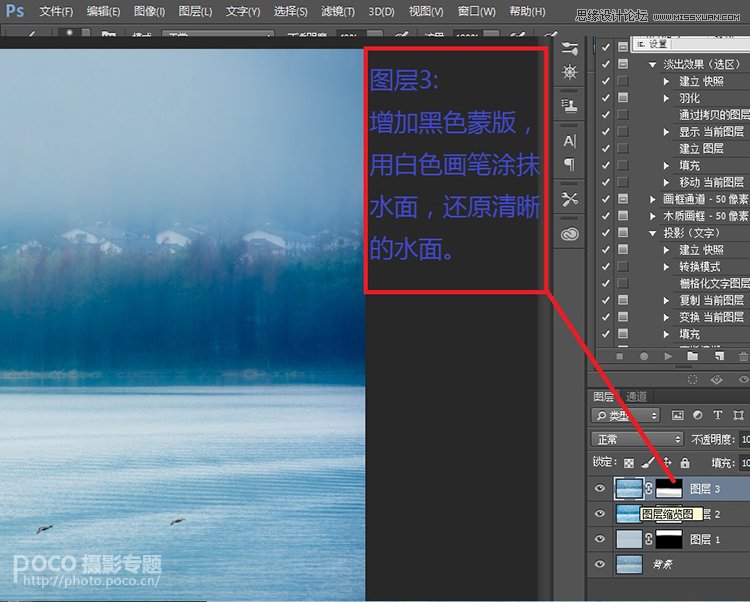
Task: Switch to the 通道 tab
Action: pos(636,396)
